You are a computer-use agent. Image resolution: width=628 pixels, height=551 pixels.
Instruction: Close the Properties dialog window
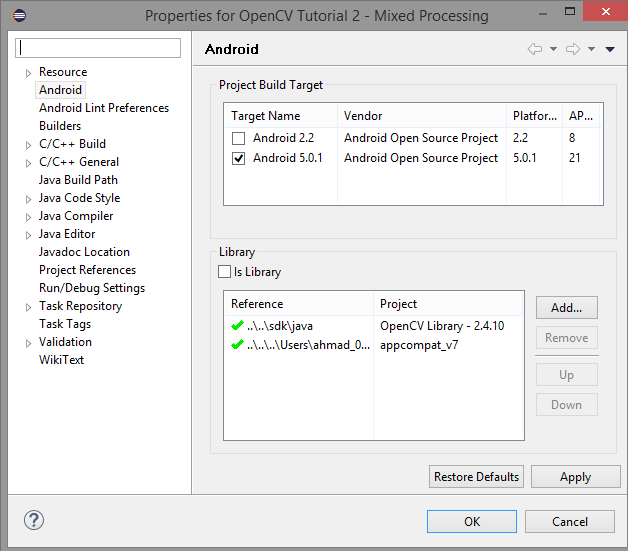pos(606,11)
